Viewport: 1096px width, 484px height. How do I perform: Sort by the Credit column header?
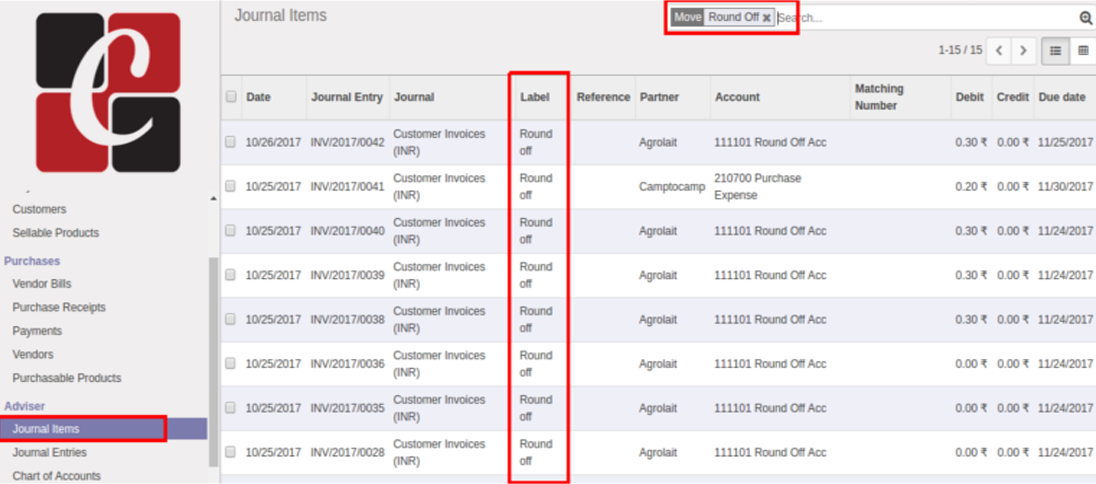1013,97
